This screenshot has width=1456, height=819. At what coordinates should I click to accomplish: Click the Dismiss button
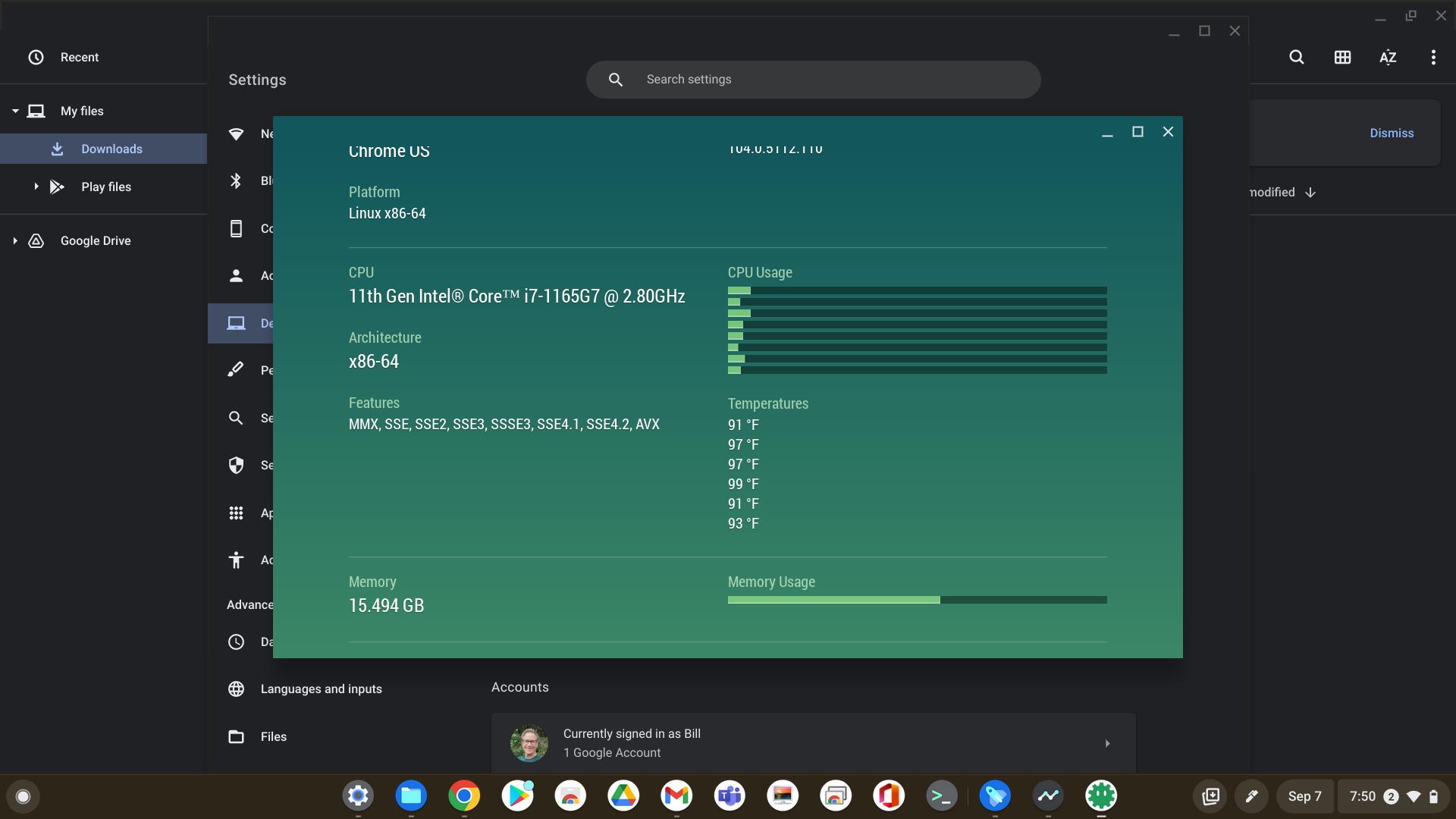pyautogui.click(x=1392, y=133)
